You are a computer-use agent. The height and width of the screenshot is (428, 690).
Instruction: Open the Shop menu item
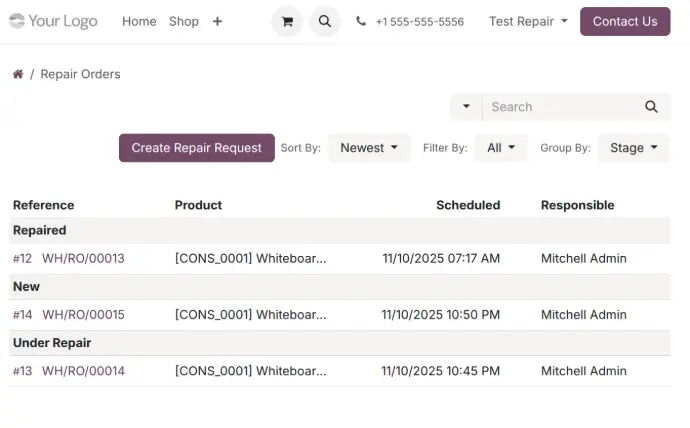(183, 21)
